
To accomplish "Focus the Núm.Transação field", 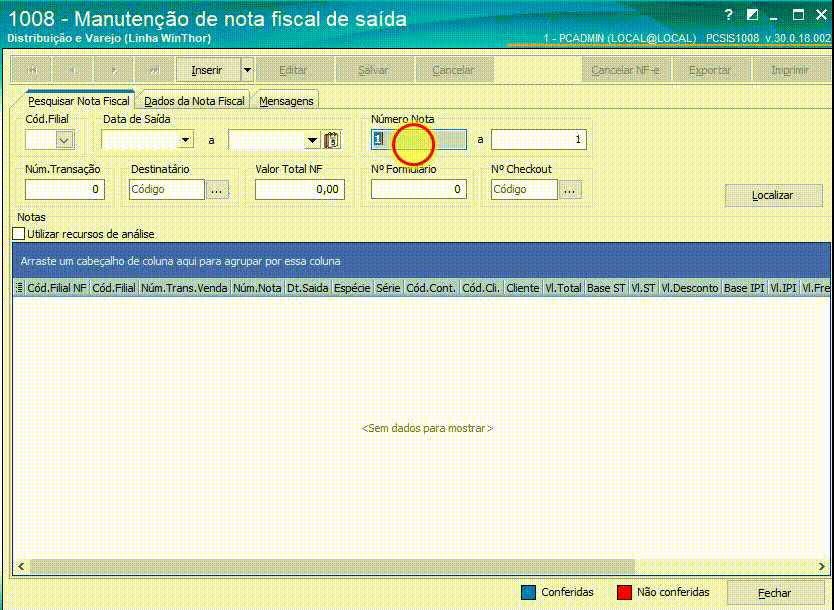I will pos(65,189).
